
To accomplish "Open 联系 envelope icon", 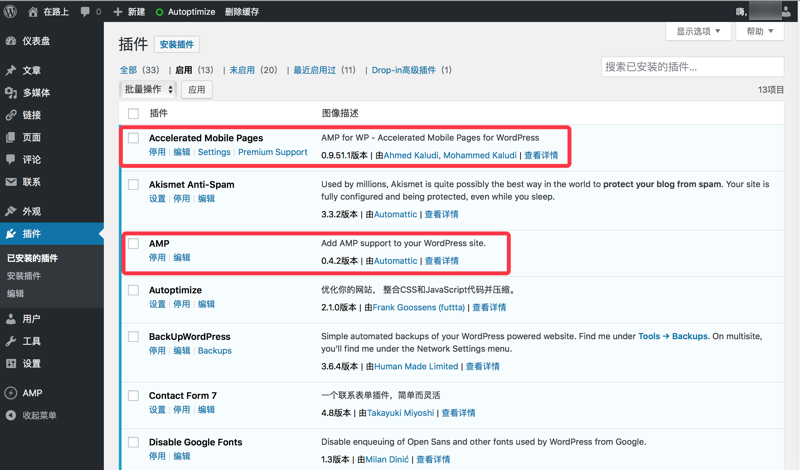I will (x=11, y=182).
